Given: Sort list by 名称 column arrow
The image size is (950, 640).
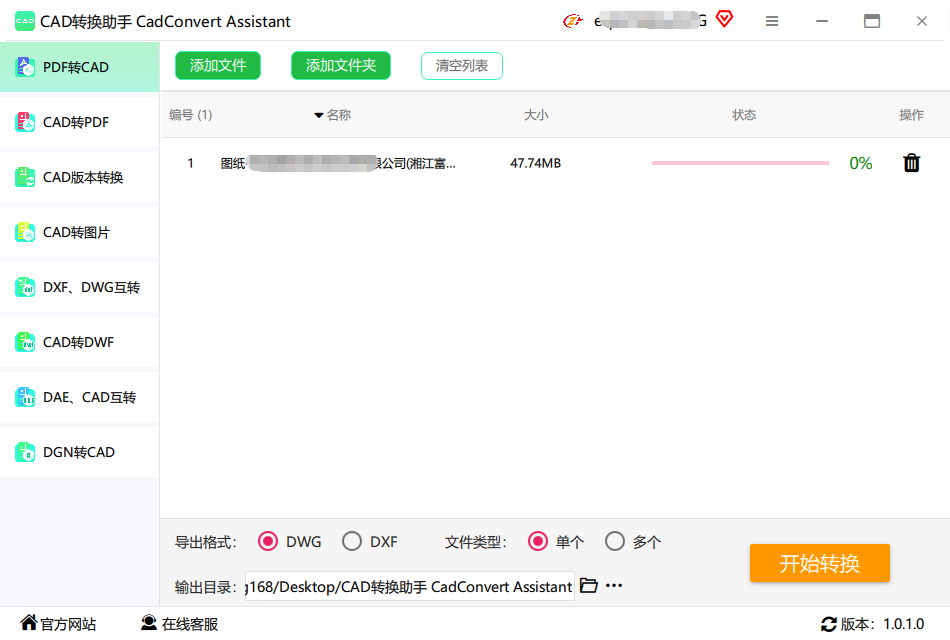Looking at the screenshot, I should [x=319, y=116].
